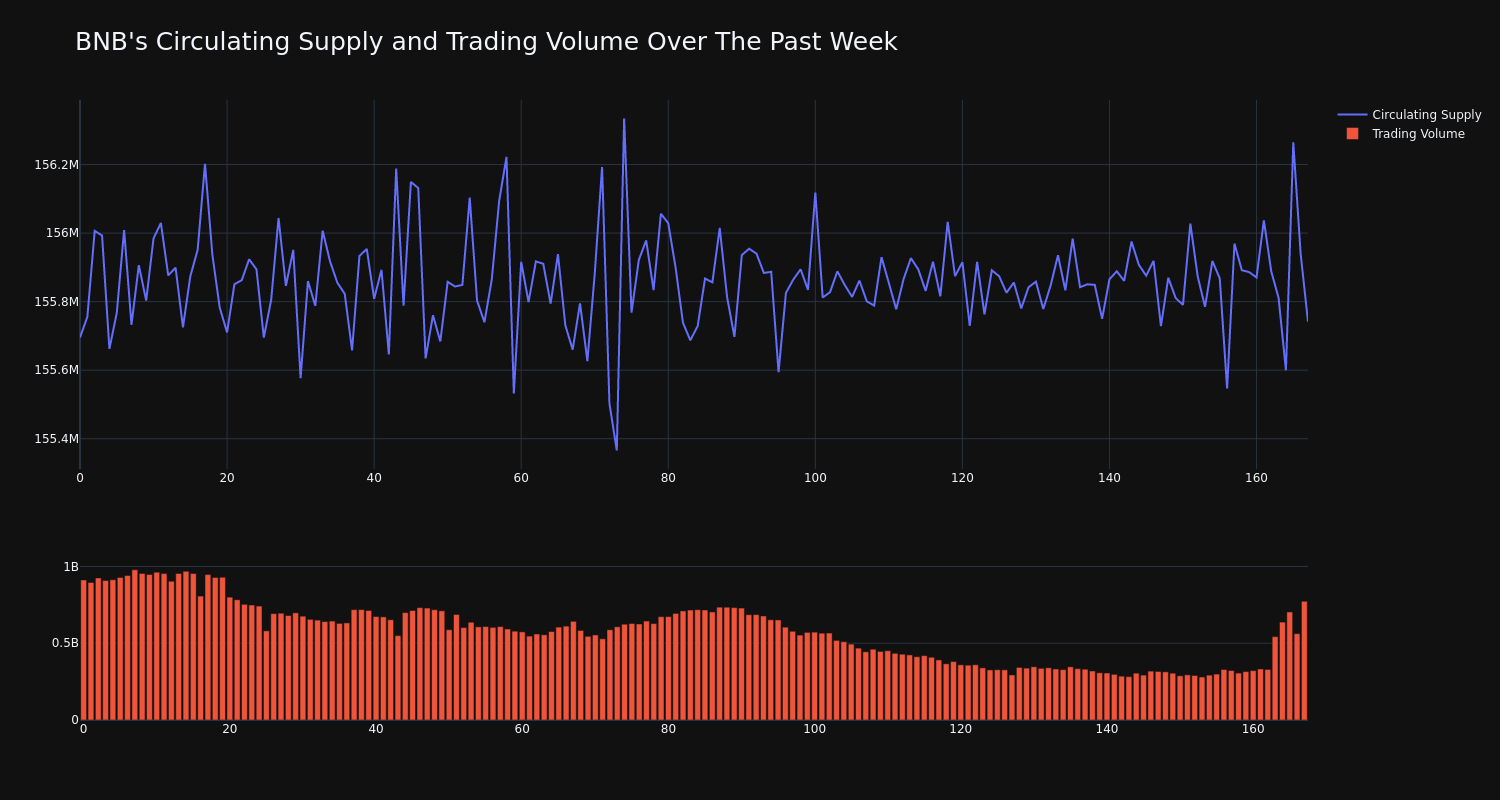This screenshot has height=800, width=1500.
Task: Click x-axis tick 80 under supply chart
Action: pos(668,478)
